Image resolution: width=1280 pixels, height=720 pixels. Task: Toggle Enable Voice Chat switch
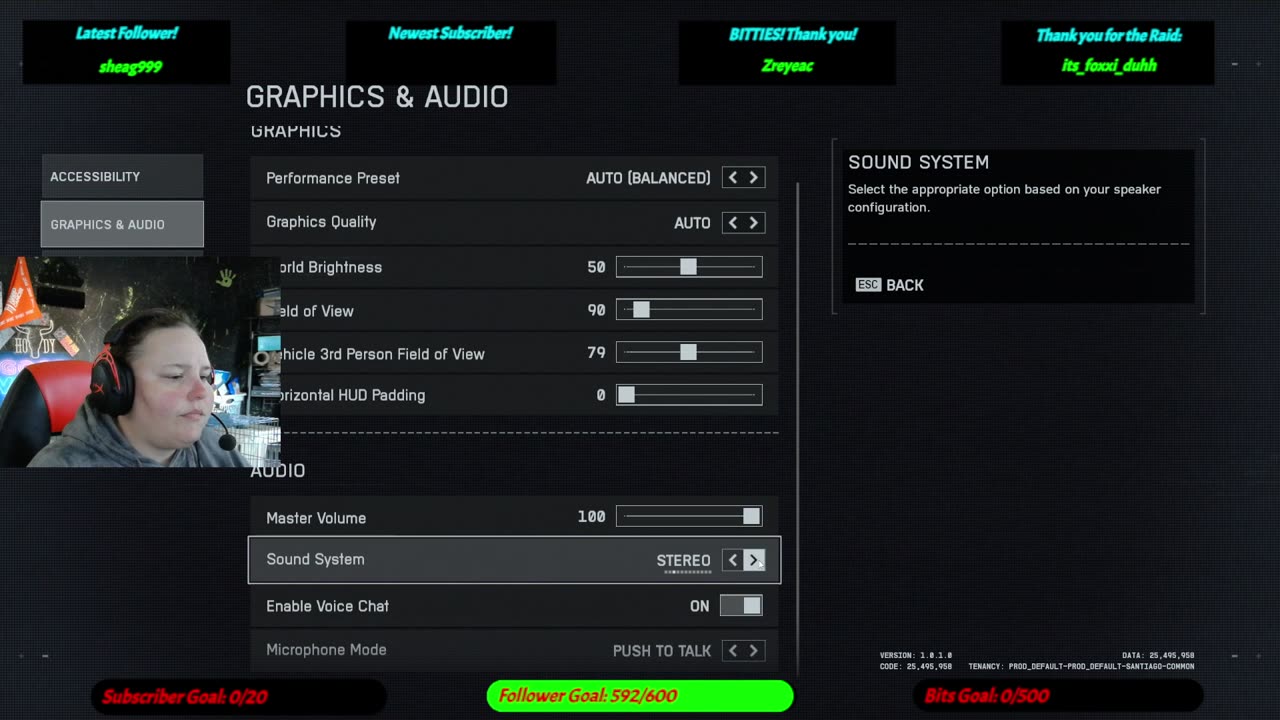(741, 606)
